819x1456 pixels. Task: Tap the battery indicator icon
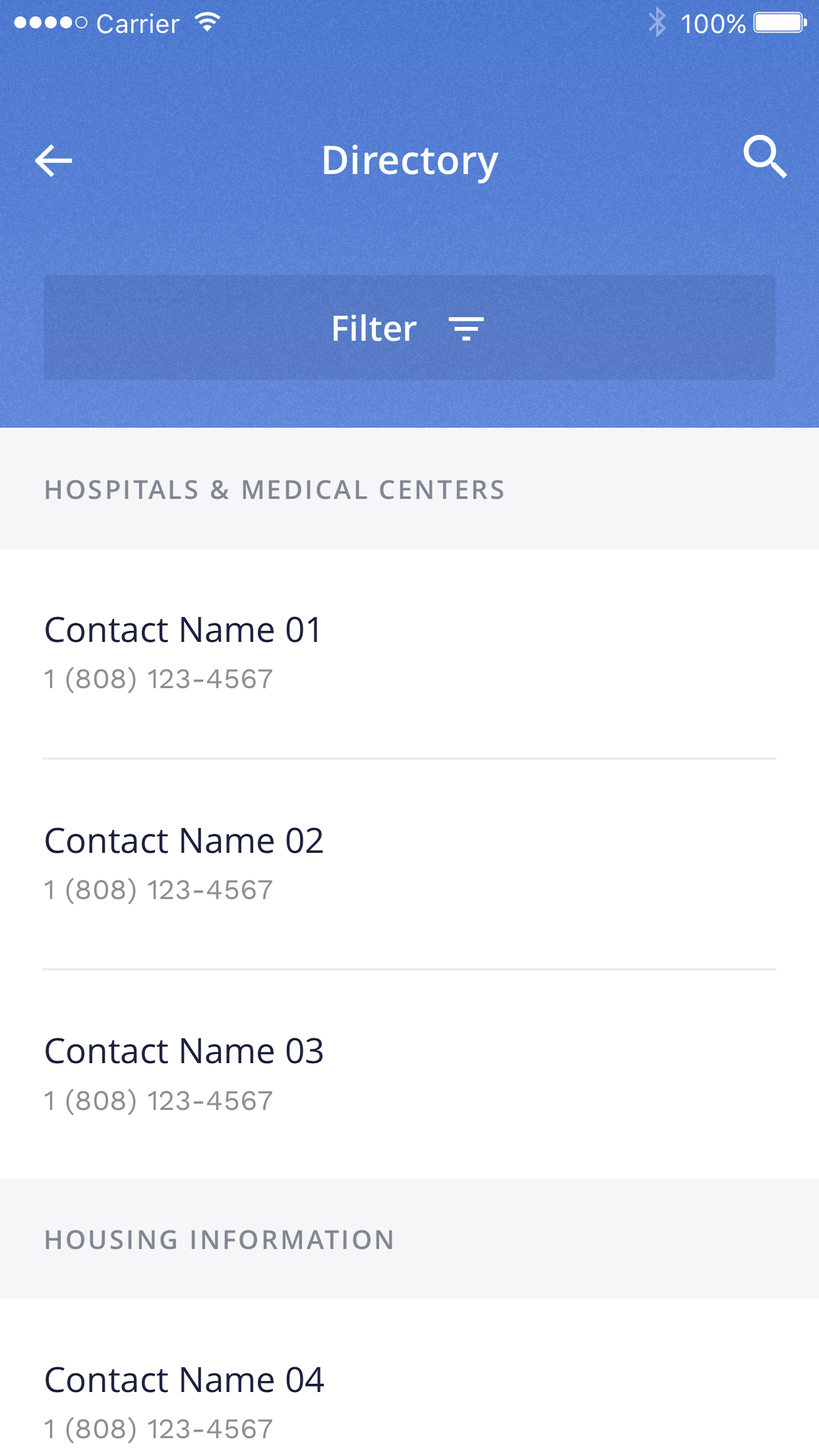coord(780,23)
